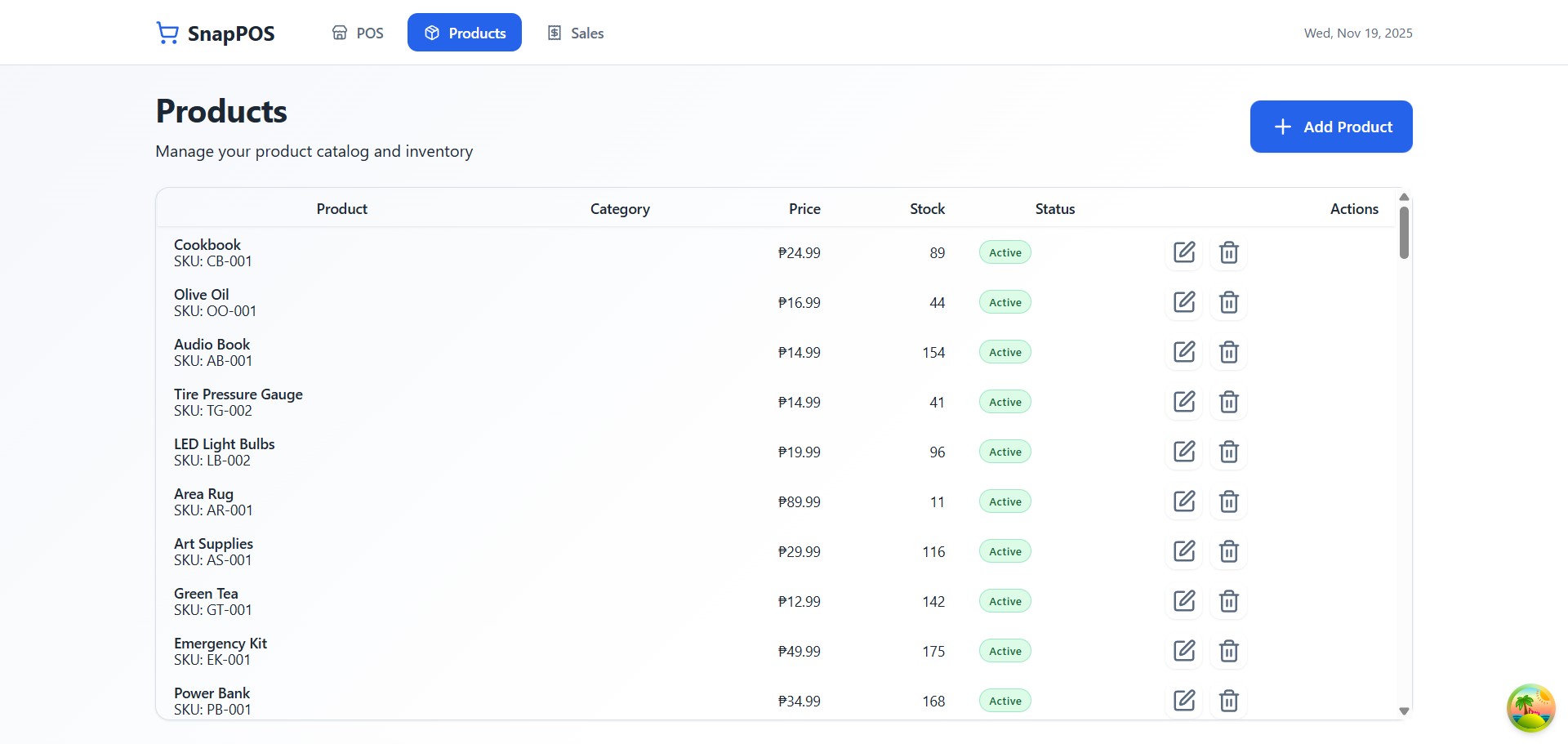Edit the Area Rug product

(x=1184, y=501)
